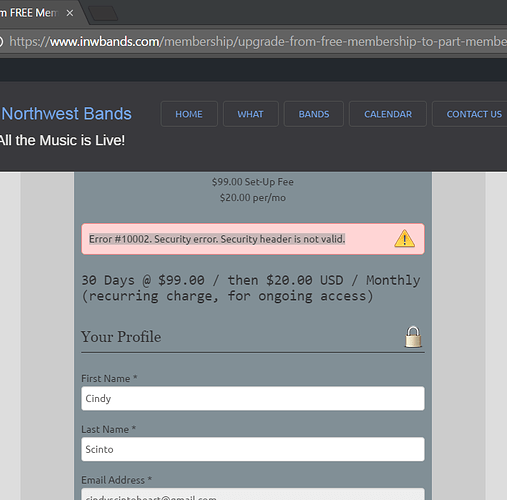Image resolution: width=507 pixels, height=500 pixels.
Task: Click the 30 Days recurring charge description
Action: 251,288
